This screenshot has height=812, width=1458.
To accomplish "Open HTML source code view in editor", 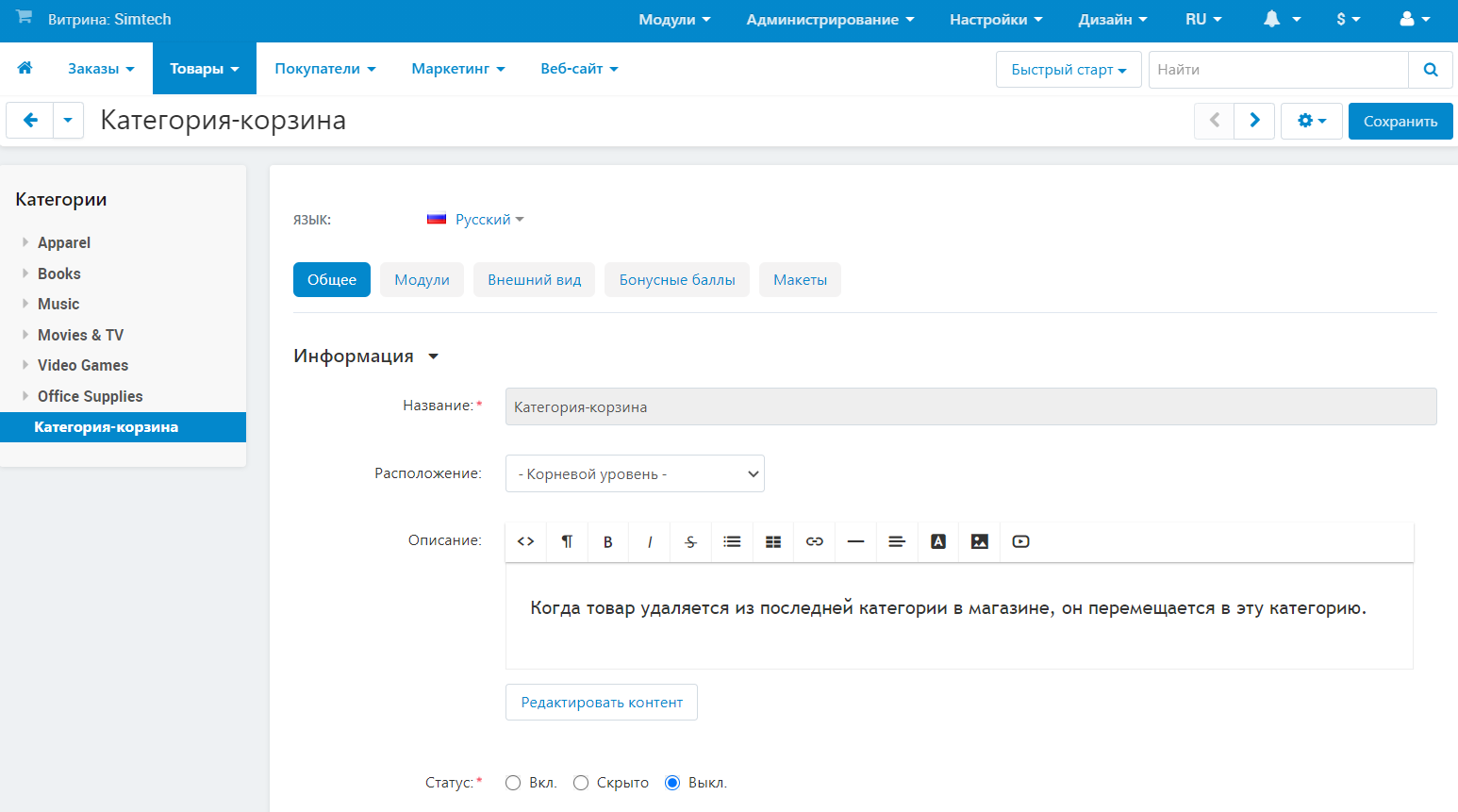I will click(526, 541).
